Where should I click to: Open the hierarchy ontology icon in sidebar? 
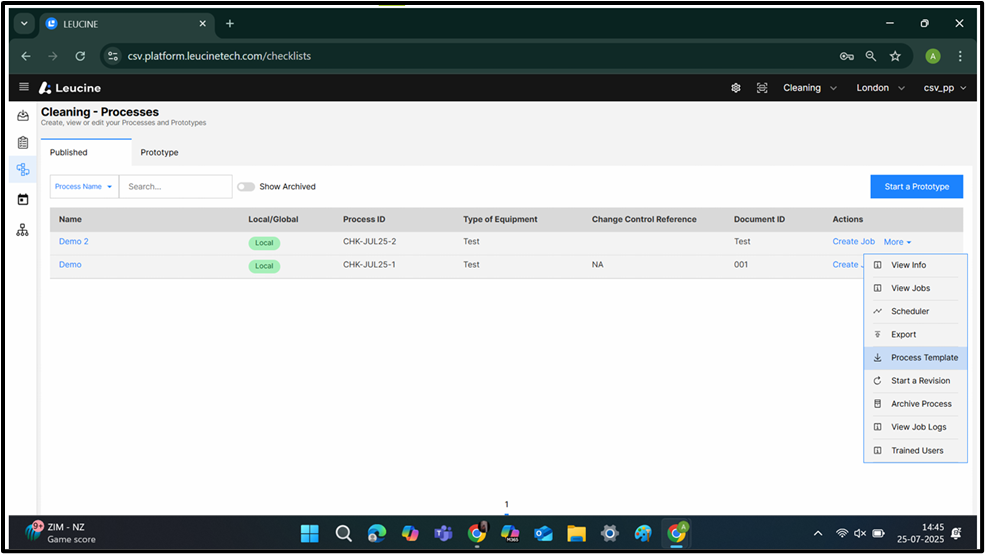[x=23, y=230]
